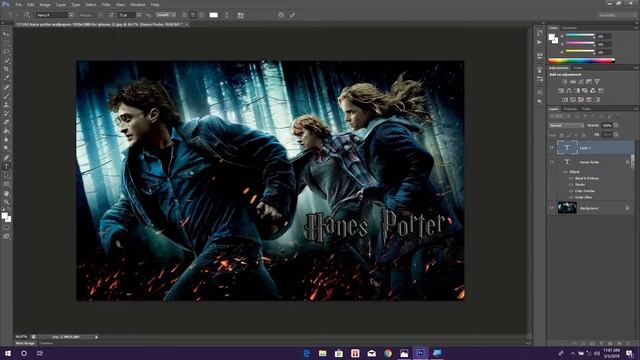Open the layer blend mode Normal dropdown
Screen dimensions: 640x360
[x=567, y=125]
